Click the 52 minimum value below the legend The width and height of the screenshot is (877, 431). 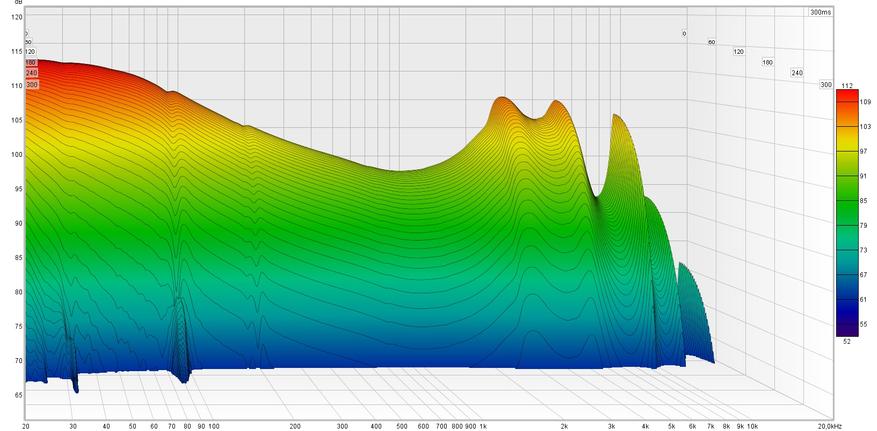click(848, 341)
